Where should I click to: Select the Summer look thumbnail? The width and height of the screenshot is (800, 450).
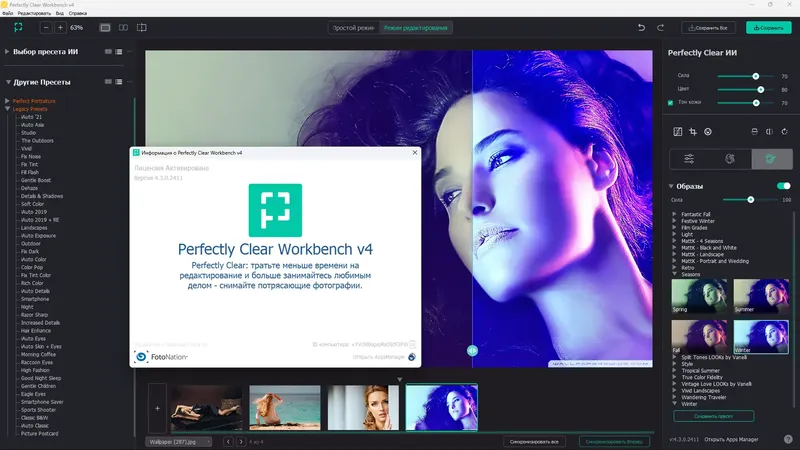[761, 296]
